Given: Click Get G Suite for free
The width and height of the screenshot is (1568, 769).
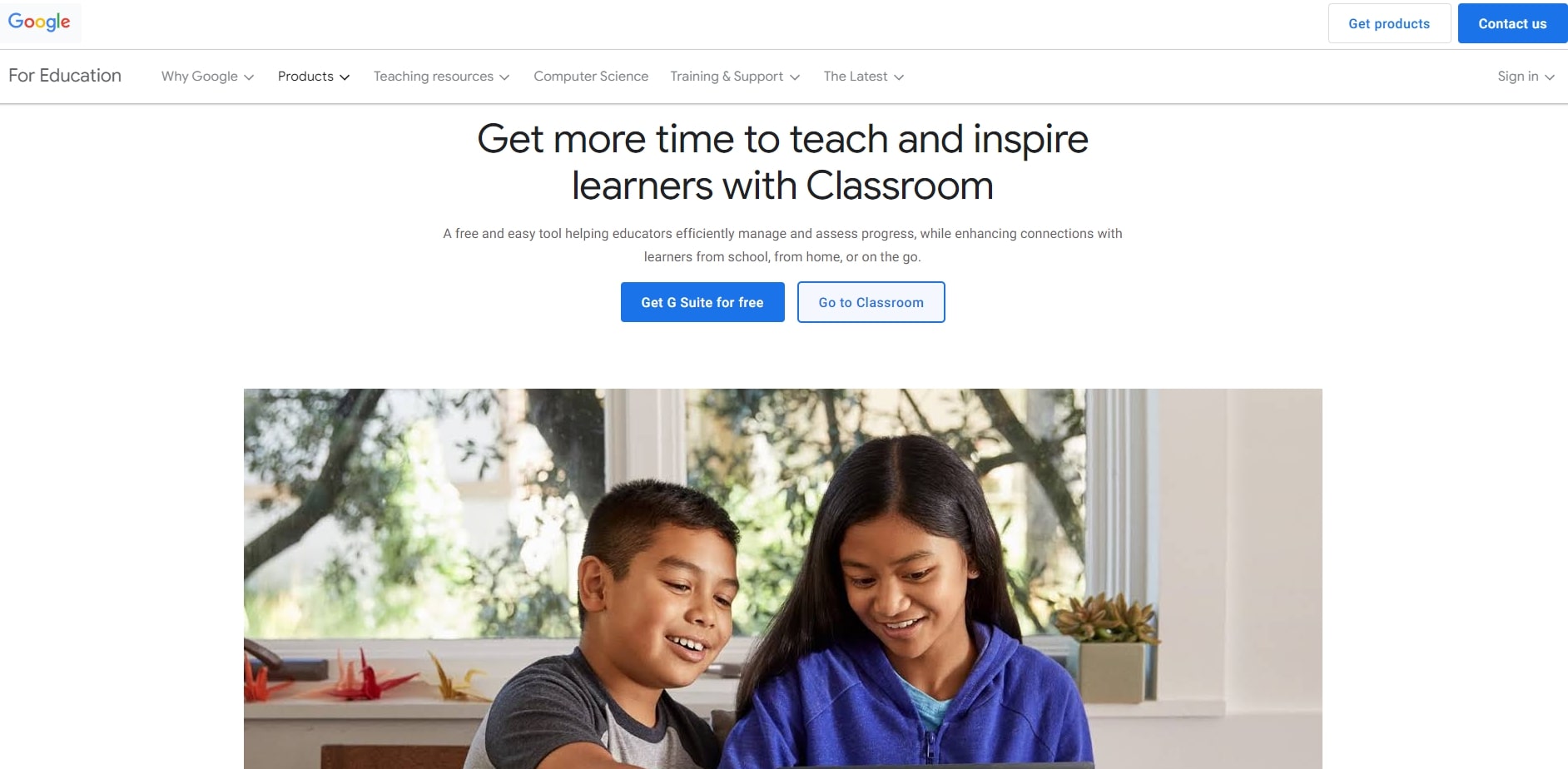Looking at the screenshot, I should (702, 302).
